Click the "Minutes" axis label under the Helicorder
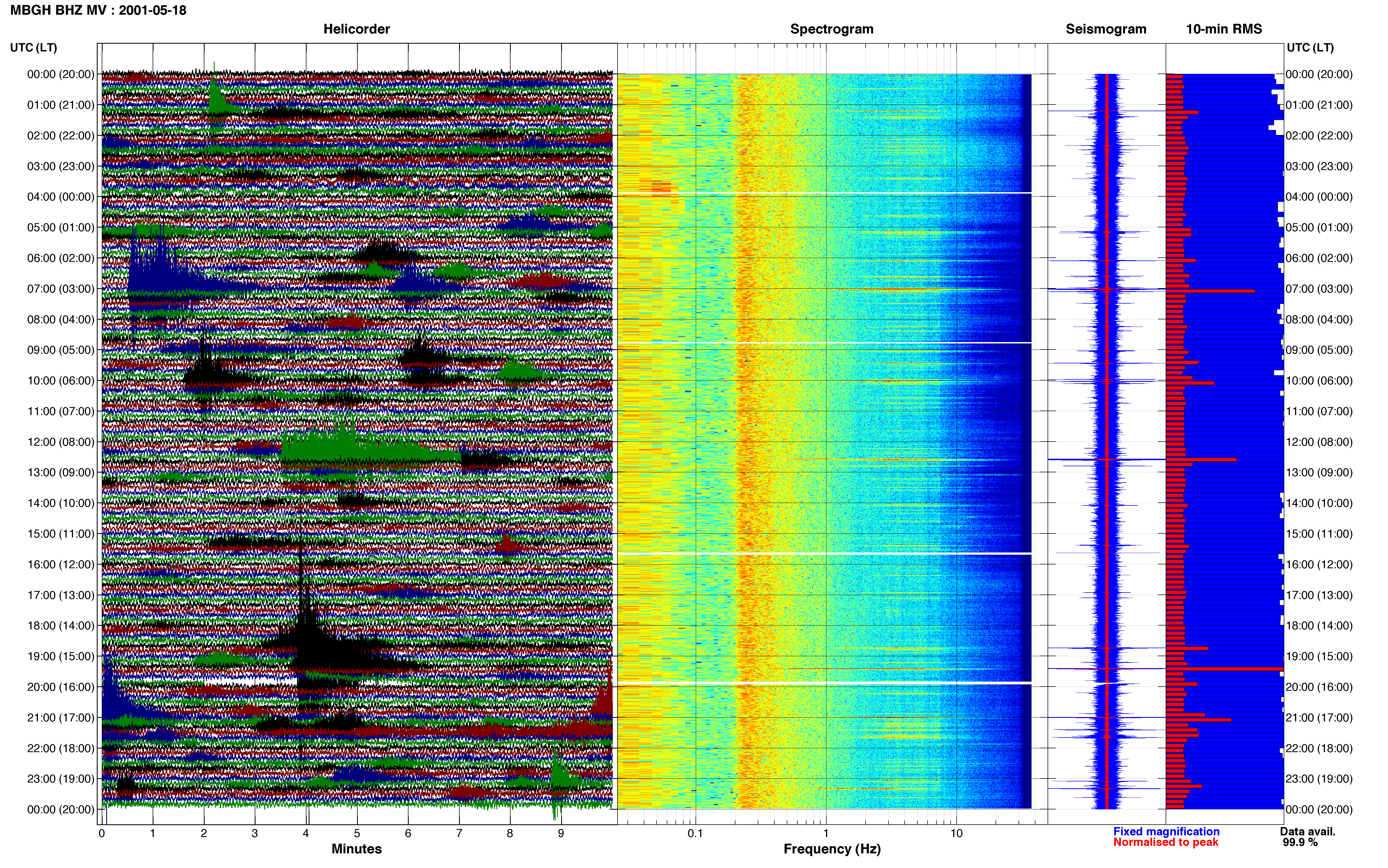This screenshot has height=868, width=1388. pyautogui.click(x=356, y=849)
